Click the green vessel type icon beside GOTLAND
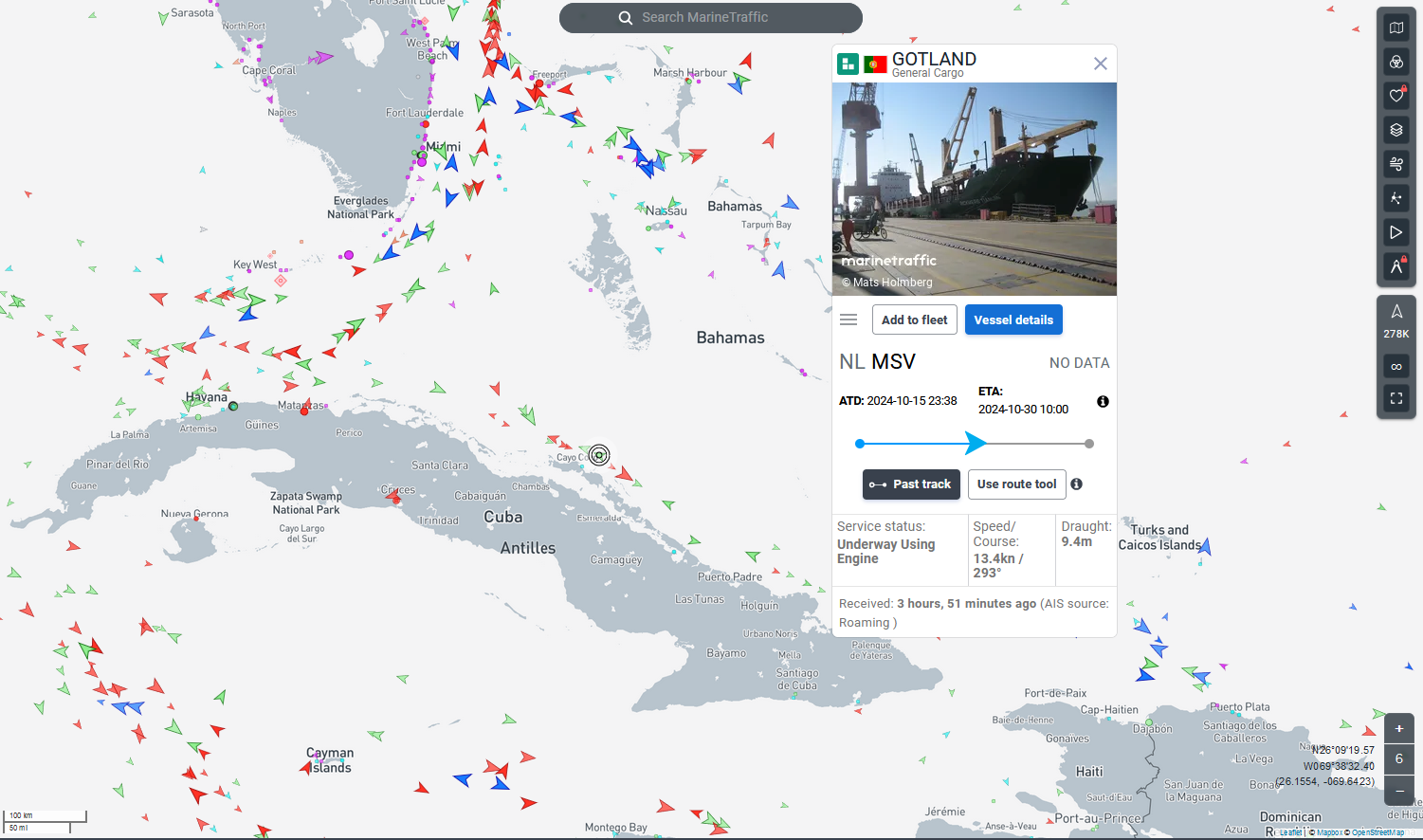 click(848, 64)
